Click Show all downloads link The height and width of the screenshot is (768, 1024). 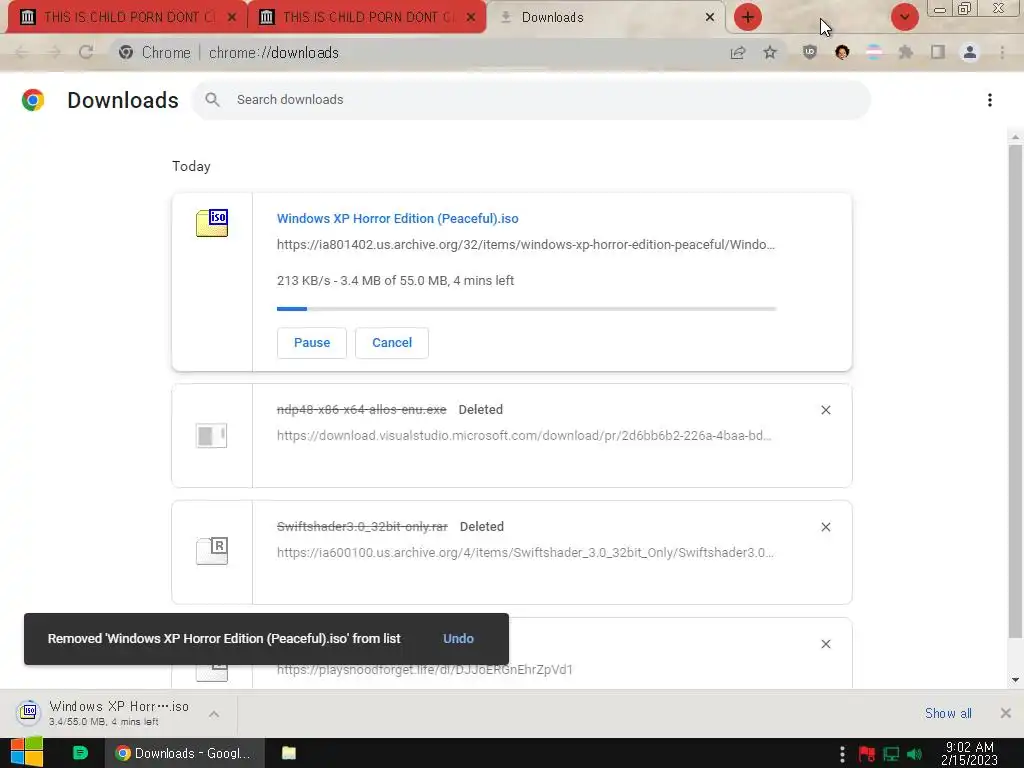(948, 713)
